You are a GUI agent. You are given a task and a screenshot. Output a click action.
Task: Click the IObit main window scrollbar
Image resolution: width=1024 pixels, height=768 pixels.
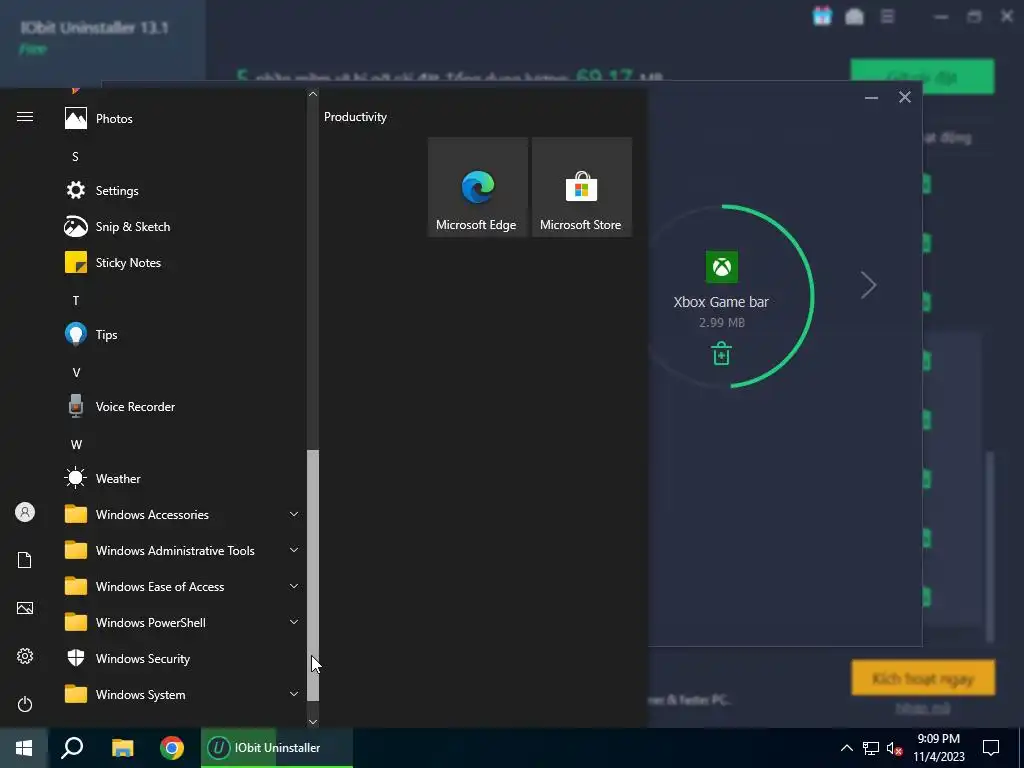991,545
